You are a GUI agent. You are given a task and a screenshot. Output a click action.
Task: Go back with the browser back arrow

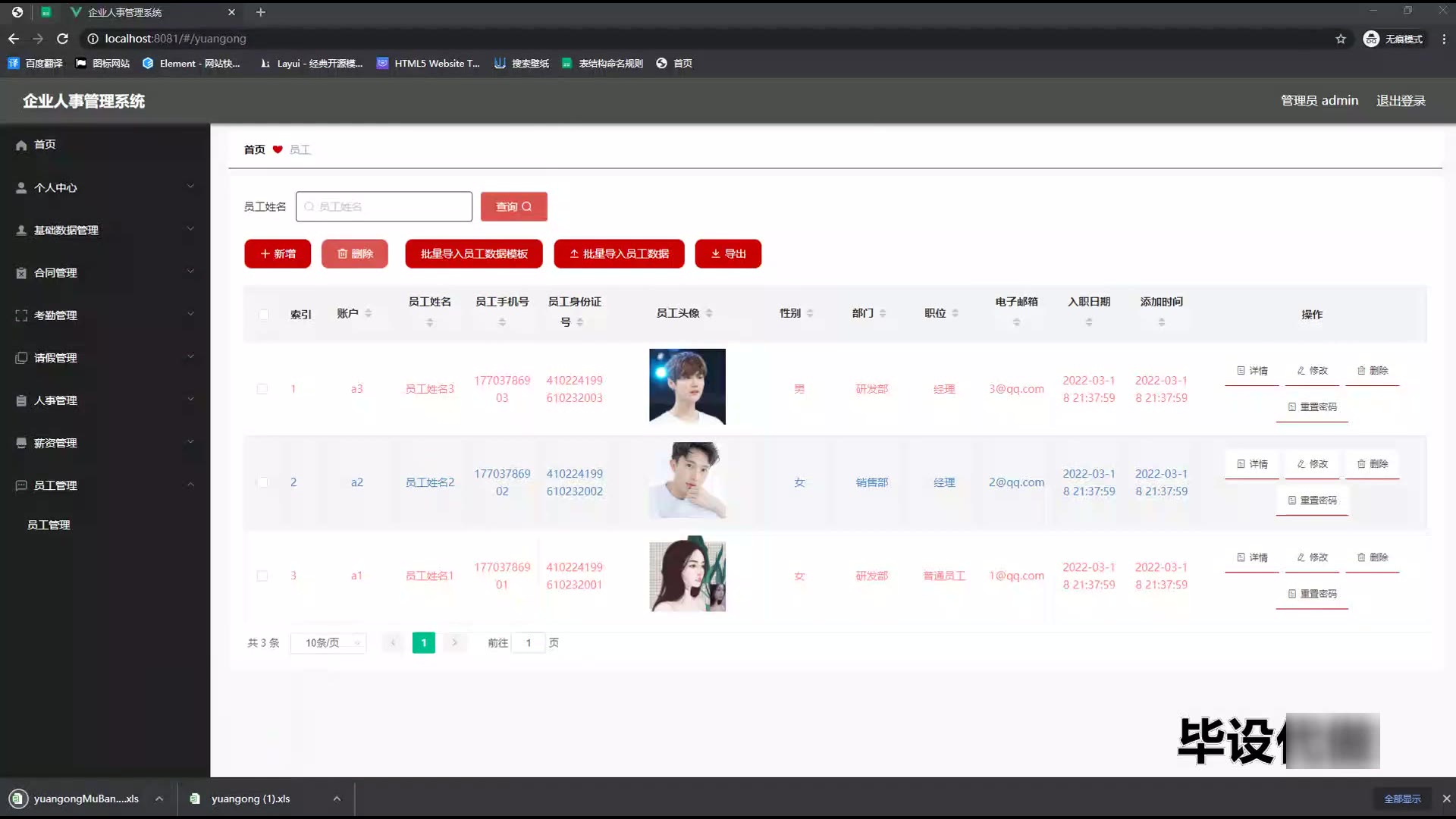coord(14,39)
